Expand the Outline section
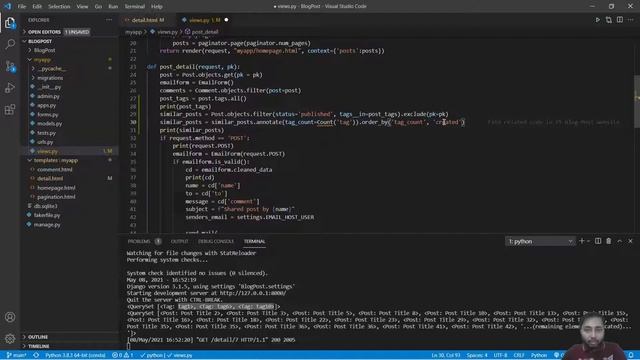Viewport: 640px width, 360px height. [69, 337]
